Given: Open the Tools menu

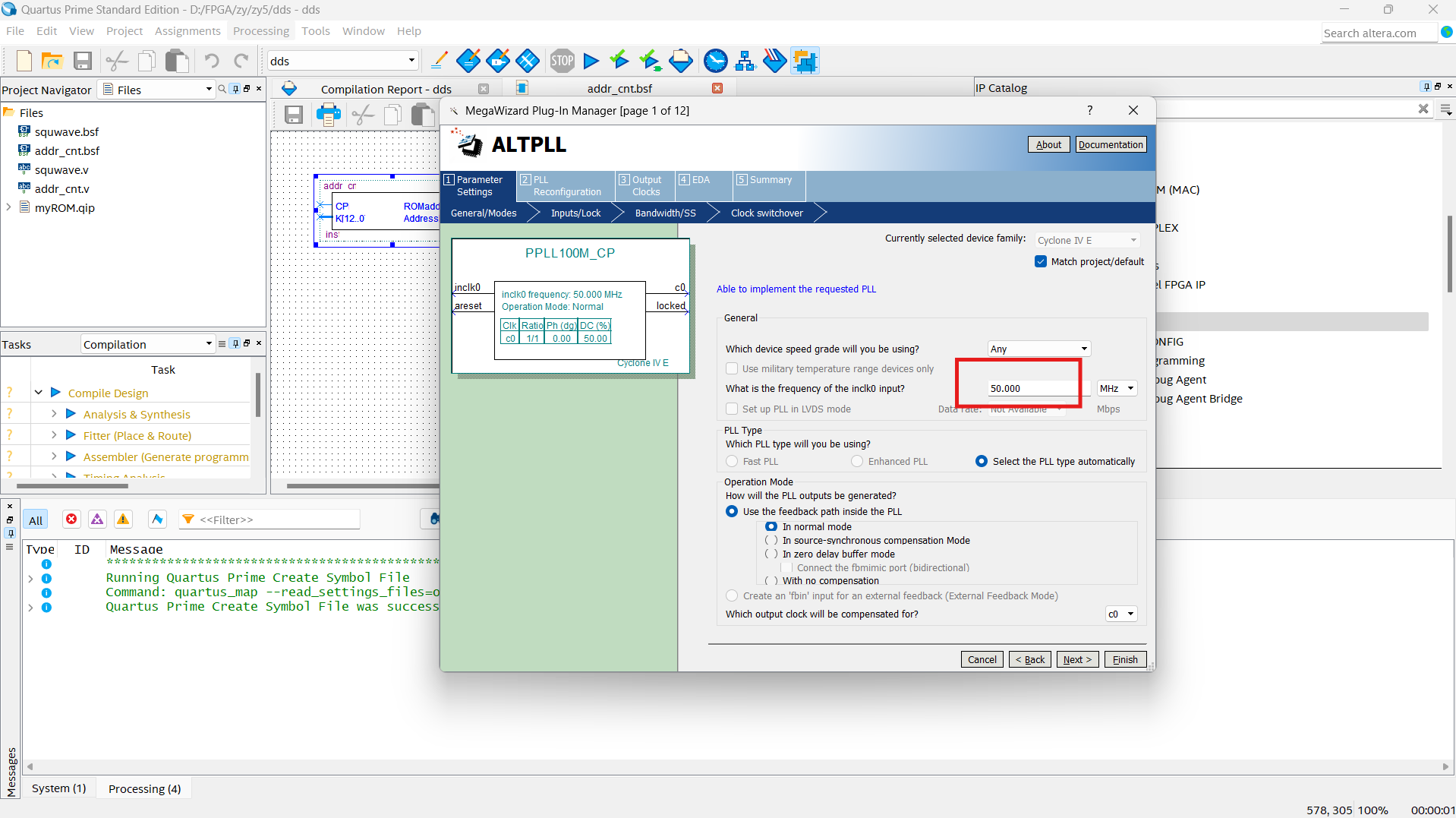Looking at the screenshot, I should [316, 31].
